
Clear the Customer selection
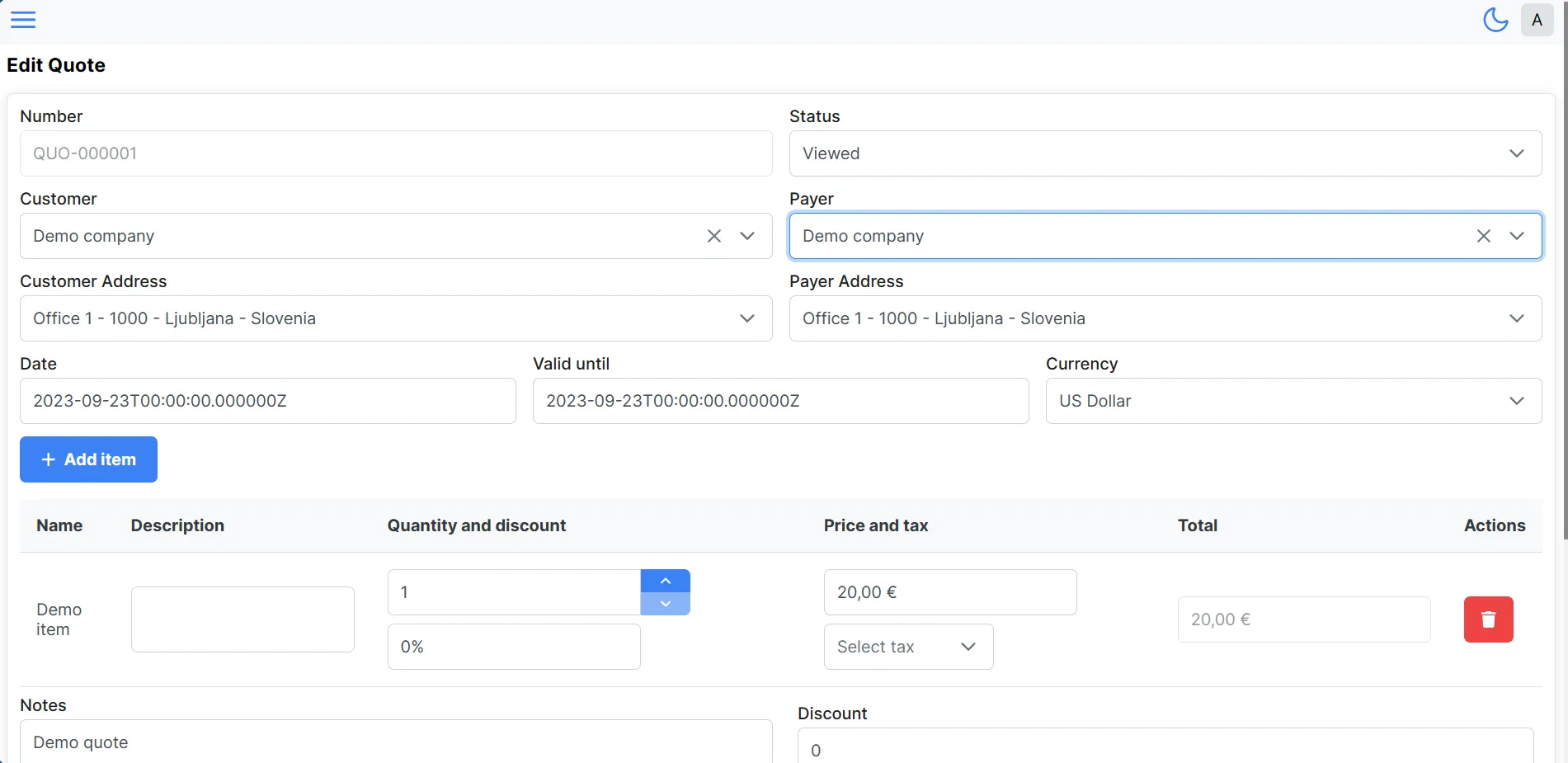pyautogui.click(x=714, y=236)
